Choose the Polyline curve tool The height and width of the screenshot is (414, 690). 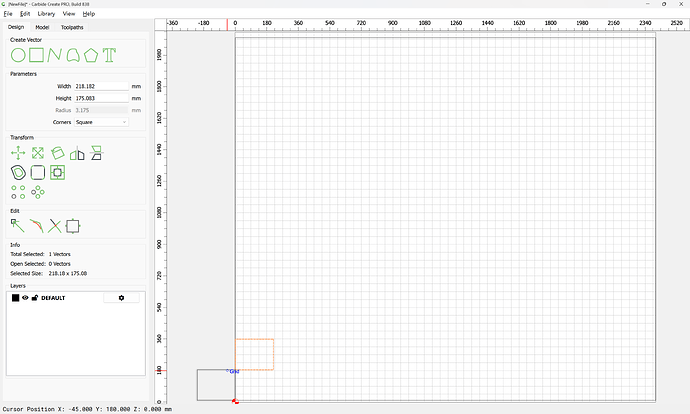55,54
